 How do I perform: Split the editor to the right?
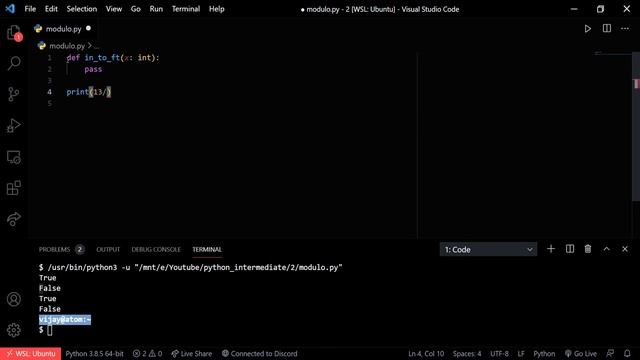click(607, 29)
